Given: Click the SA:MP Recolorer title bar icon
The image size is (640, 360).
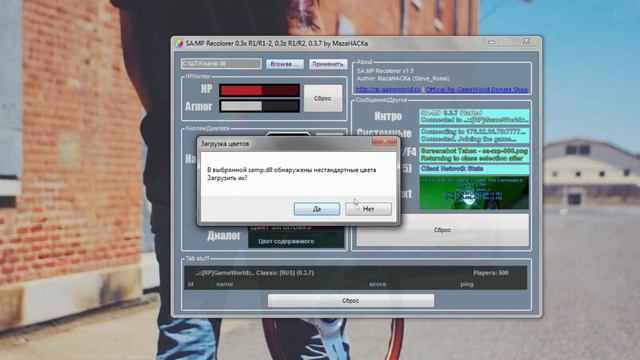Looking at the screenshot, I should click(x=179, y=43).
